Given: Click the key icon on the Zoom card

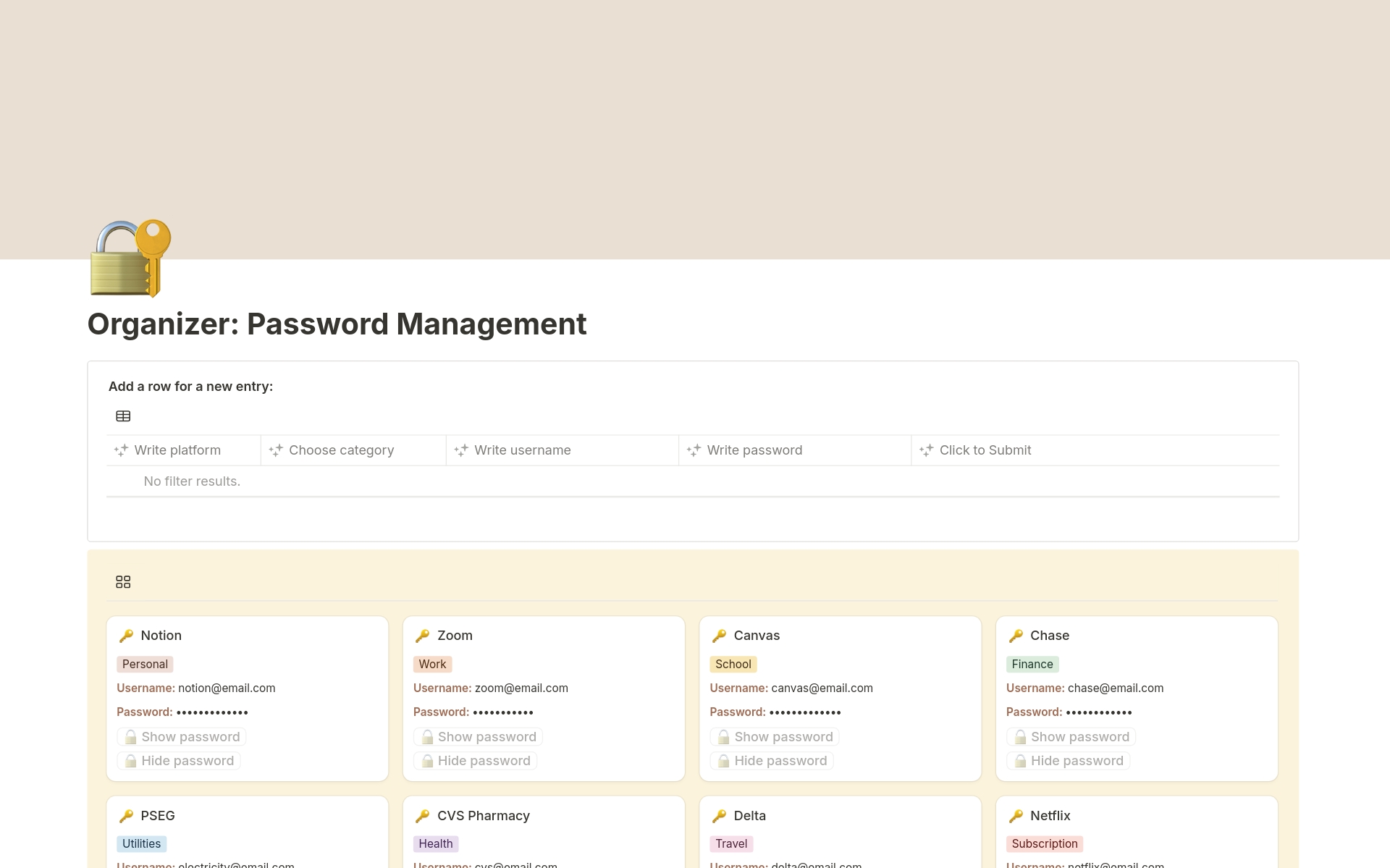Looking at the screenshot, I should click(423, 636).
